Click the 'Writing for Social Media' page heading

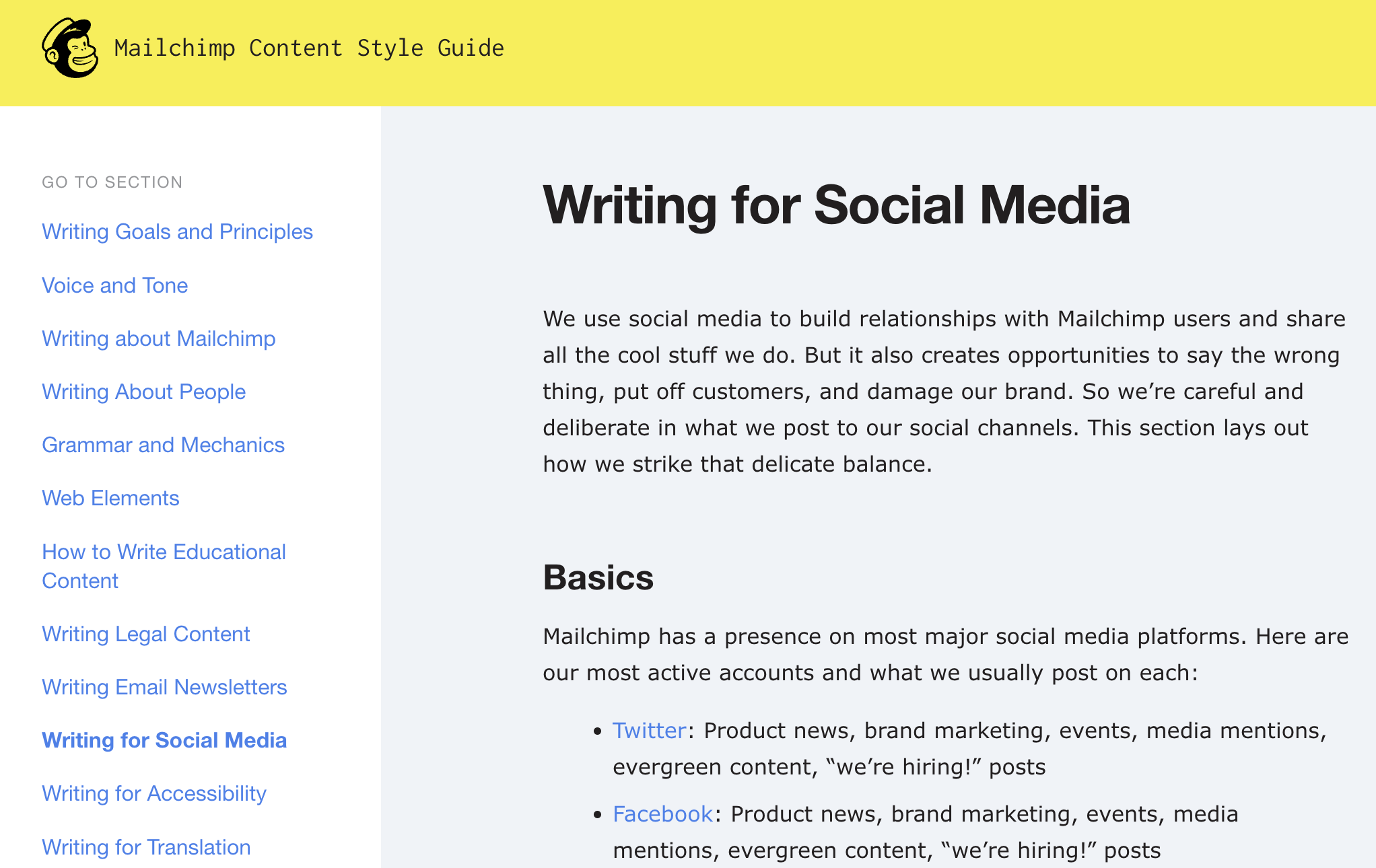[837, 205]
